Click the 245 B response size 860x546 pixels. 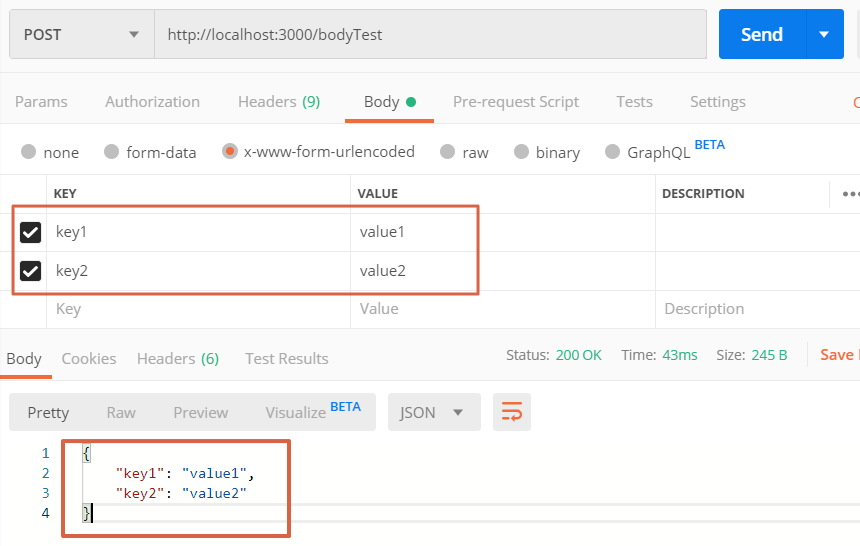tap(769, 355)
